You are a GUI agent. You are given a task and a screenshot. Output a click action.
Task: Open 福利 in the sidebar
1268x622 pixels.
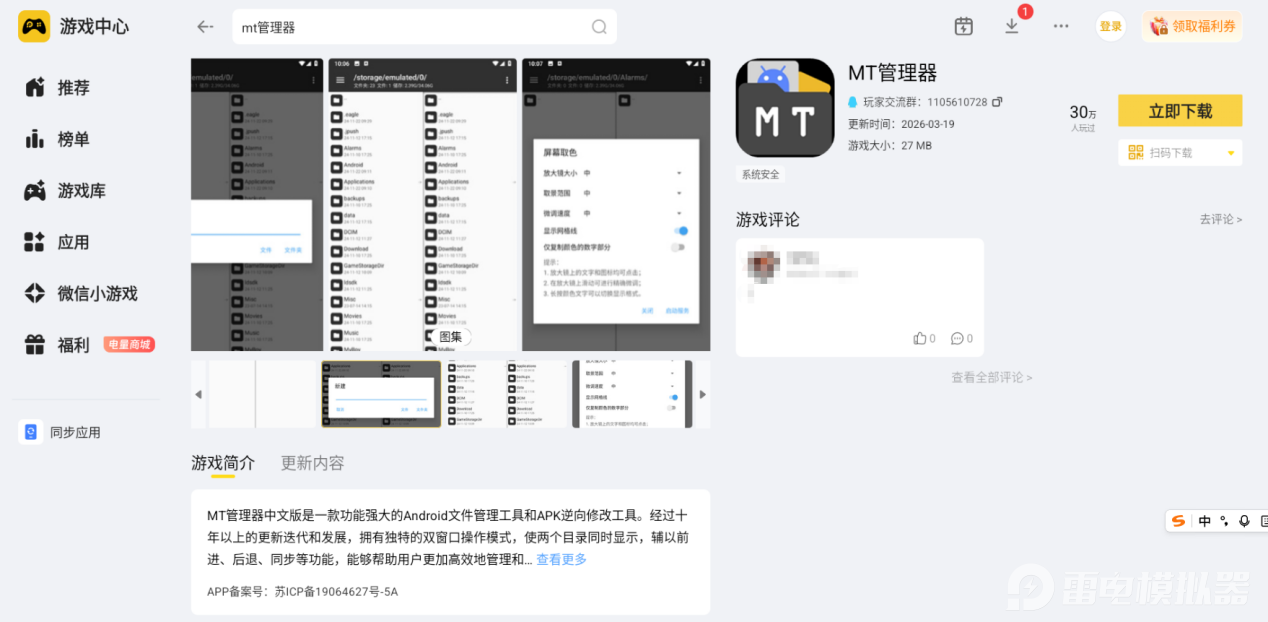coord(57,345)
